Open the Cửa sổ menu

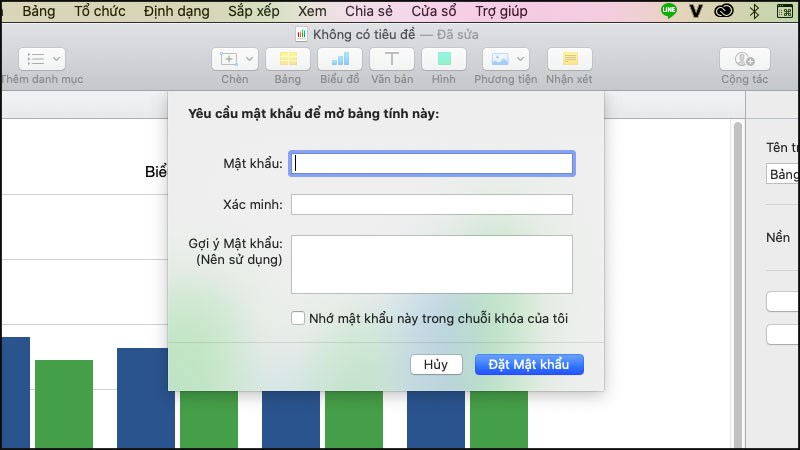coord(434,11)
